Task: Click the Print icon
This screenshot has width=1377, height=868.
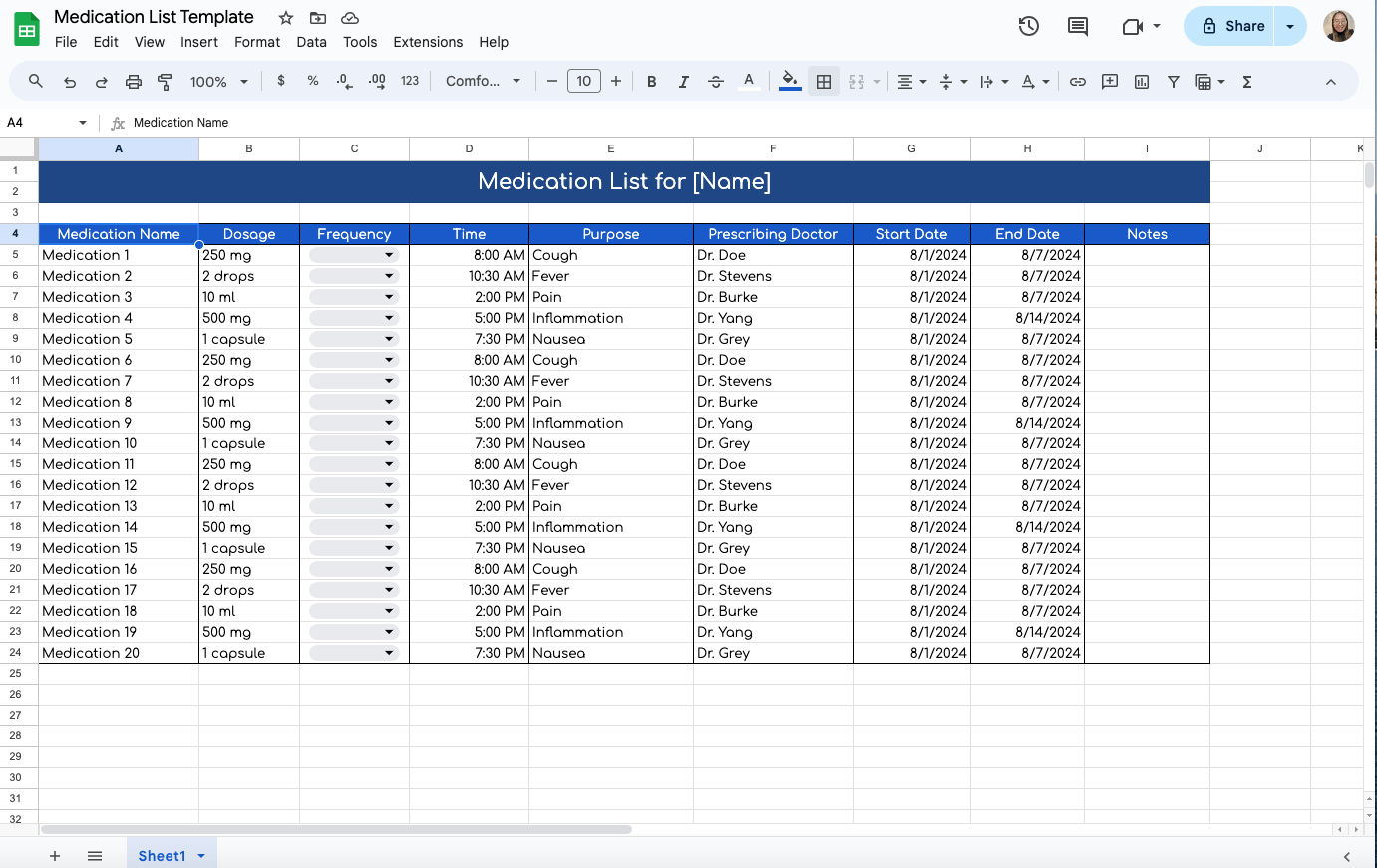Action: pyautogui.click(x=133, y=81)
